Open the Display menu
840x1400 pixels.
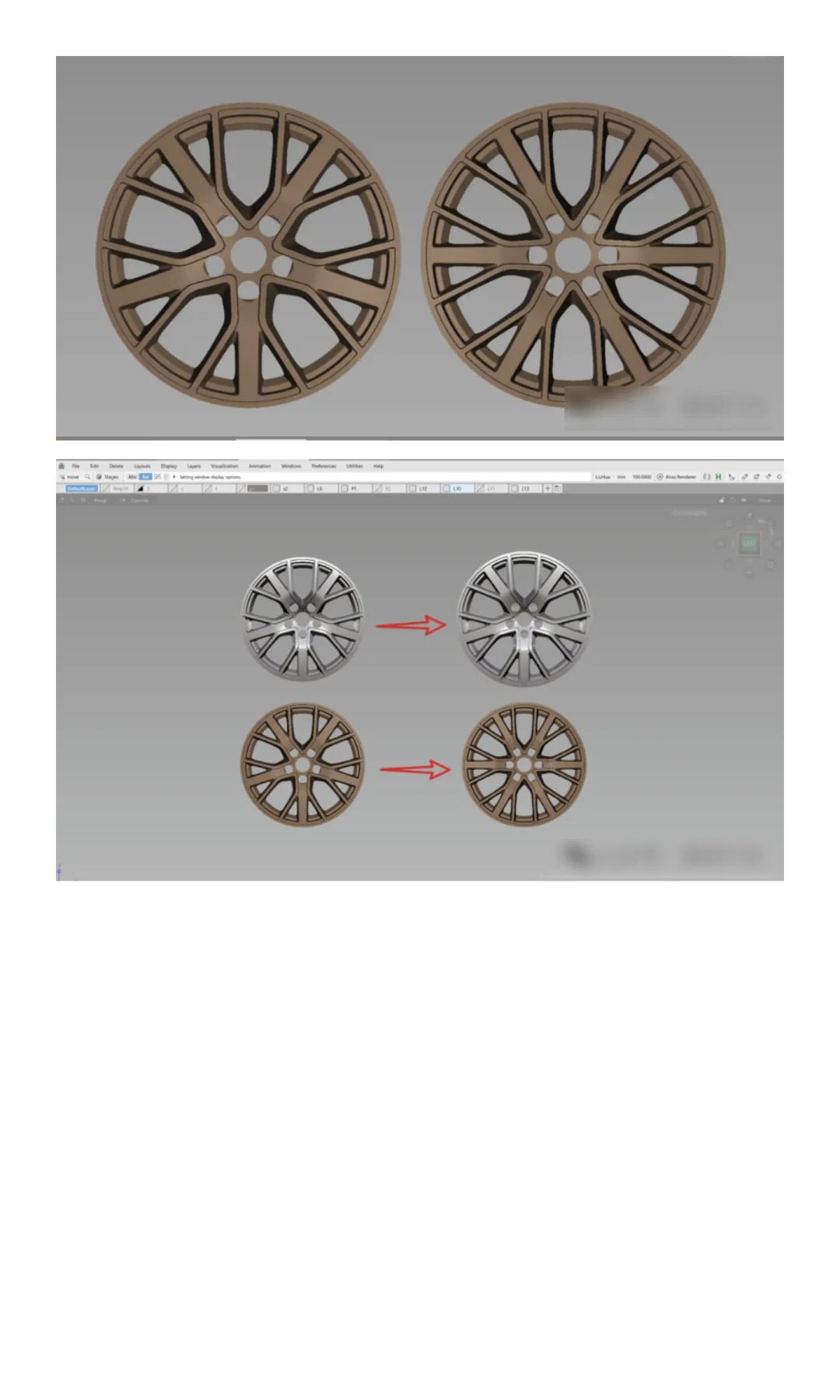click(x=169, y=466)
